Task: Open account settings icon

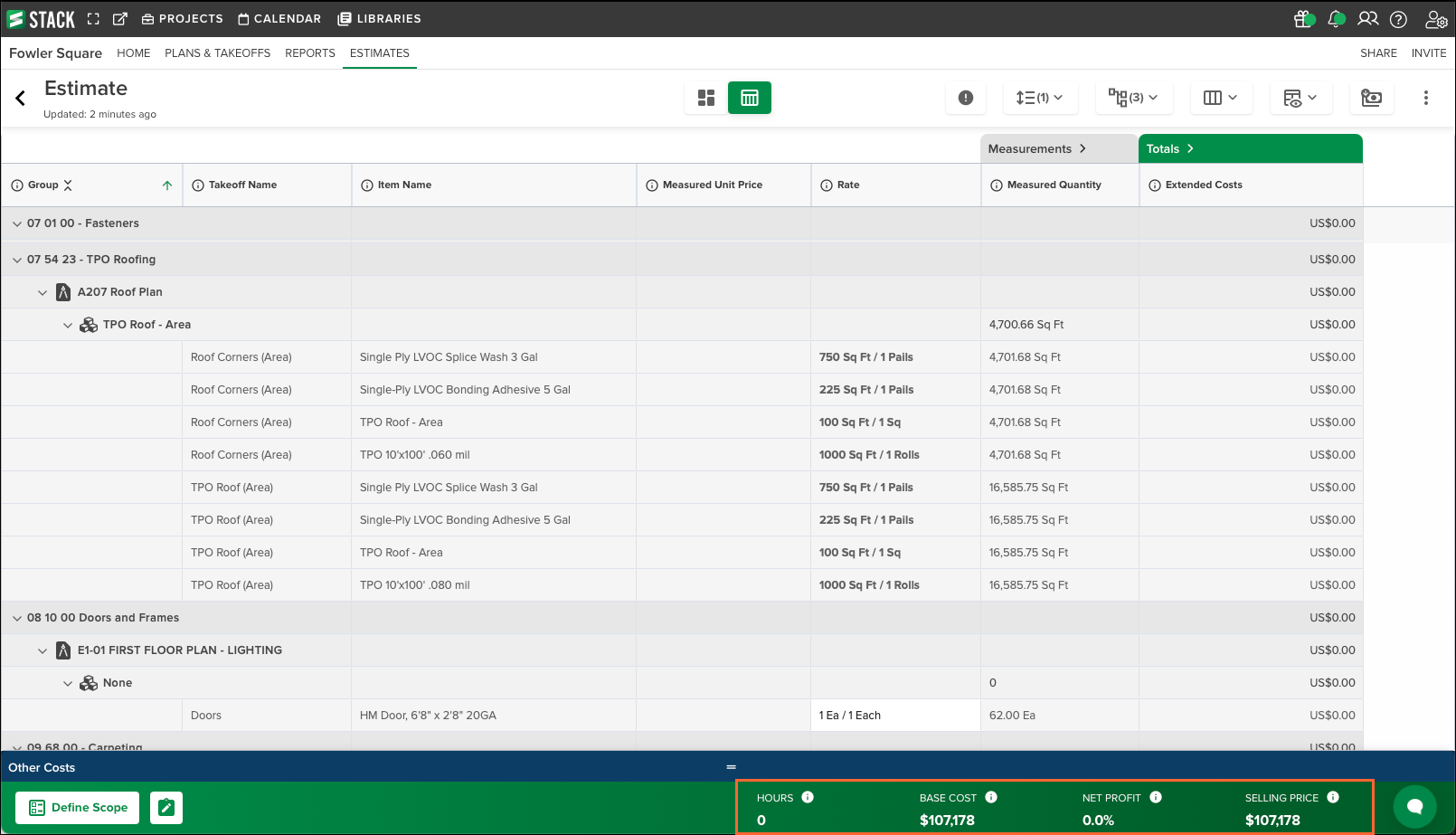Action: (x=1436, y=18)
